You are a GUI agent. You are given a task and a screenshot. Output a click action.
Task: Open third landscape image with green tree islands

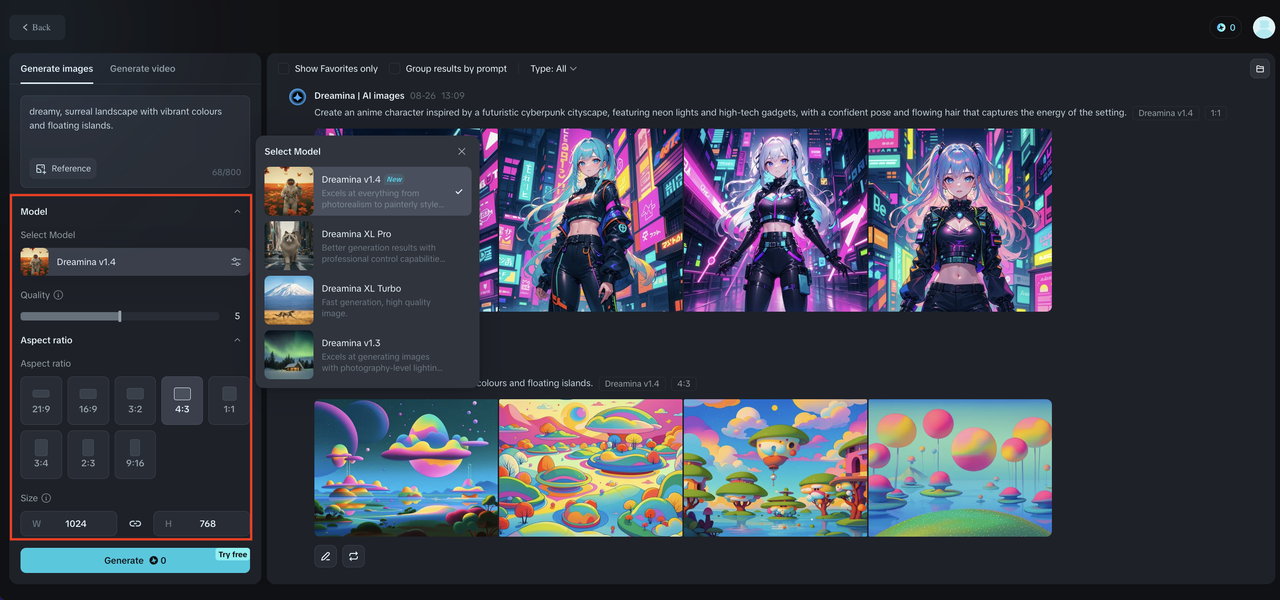[775, 468]
